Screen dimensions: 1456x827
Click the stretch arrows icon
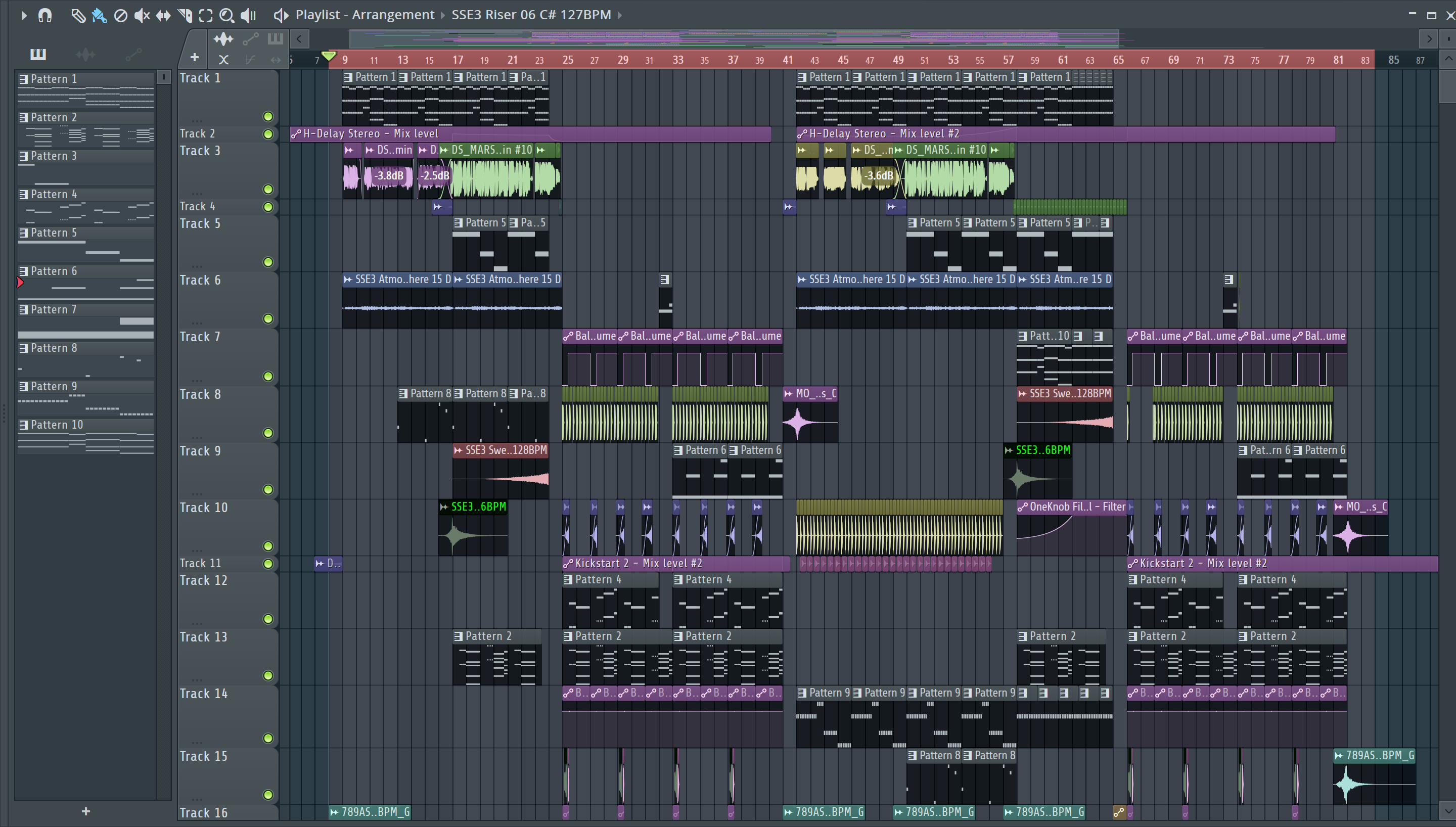pyautogui.click(x=276, y=59)
